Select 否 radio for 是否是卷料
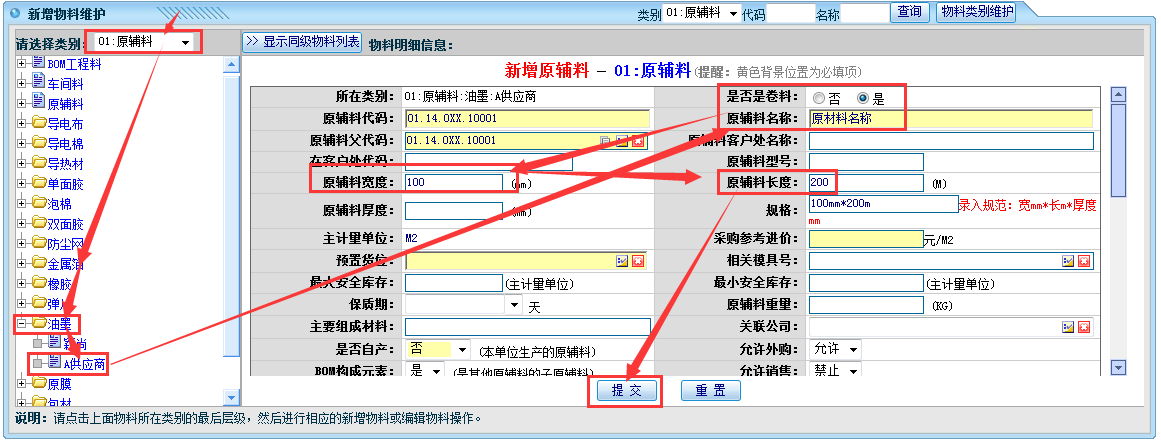 point(819,98)
